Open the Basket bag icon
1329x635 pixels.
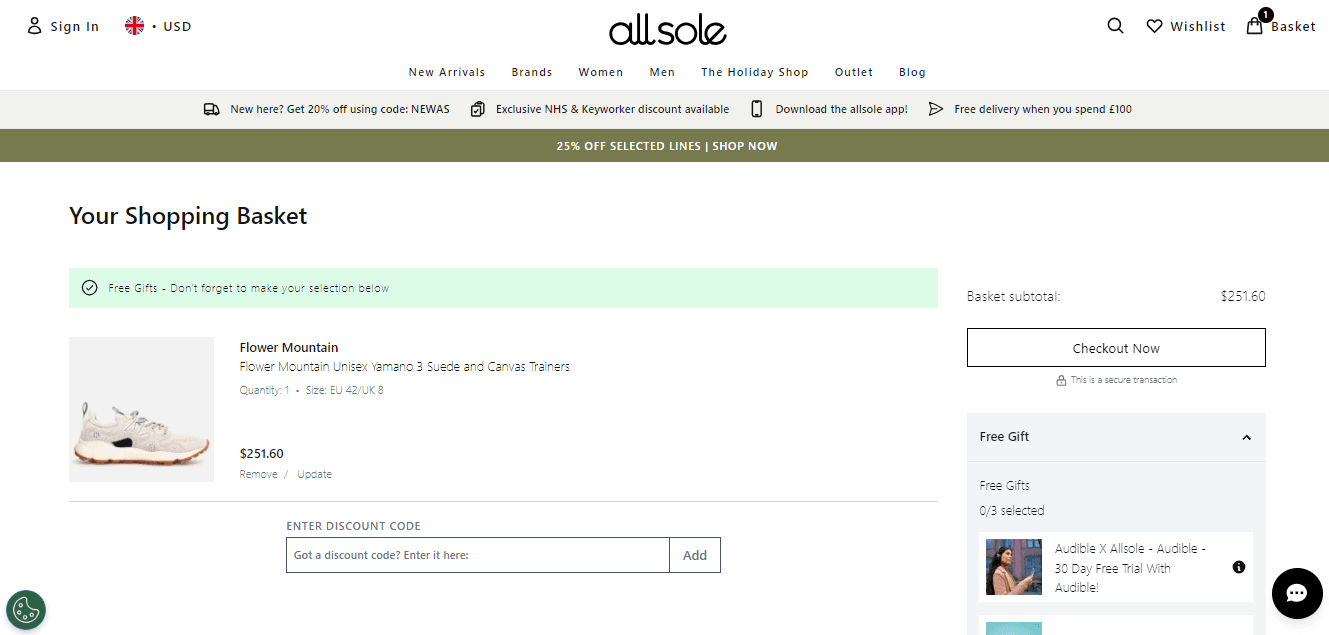(1254, 26)
